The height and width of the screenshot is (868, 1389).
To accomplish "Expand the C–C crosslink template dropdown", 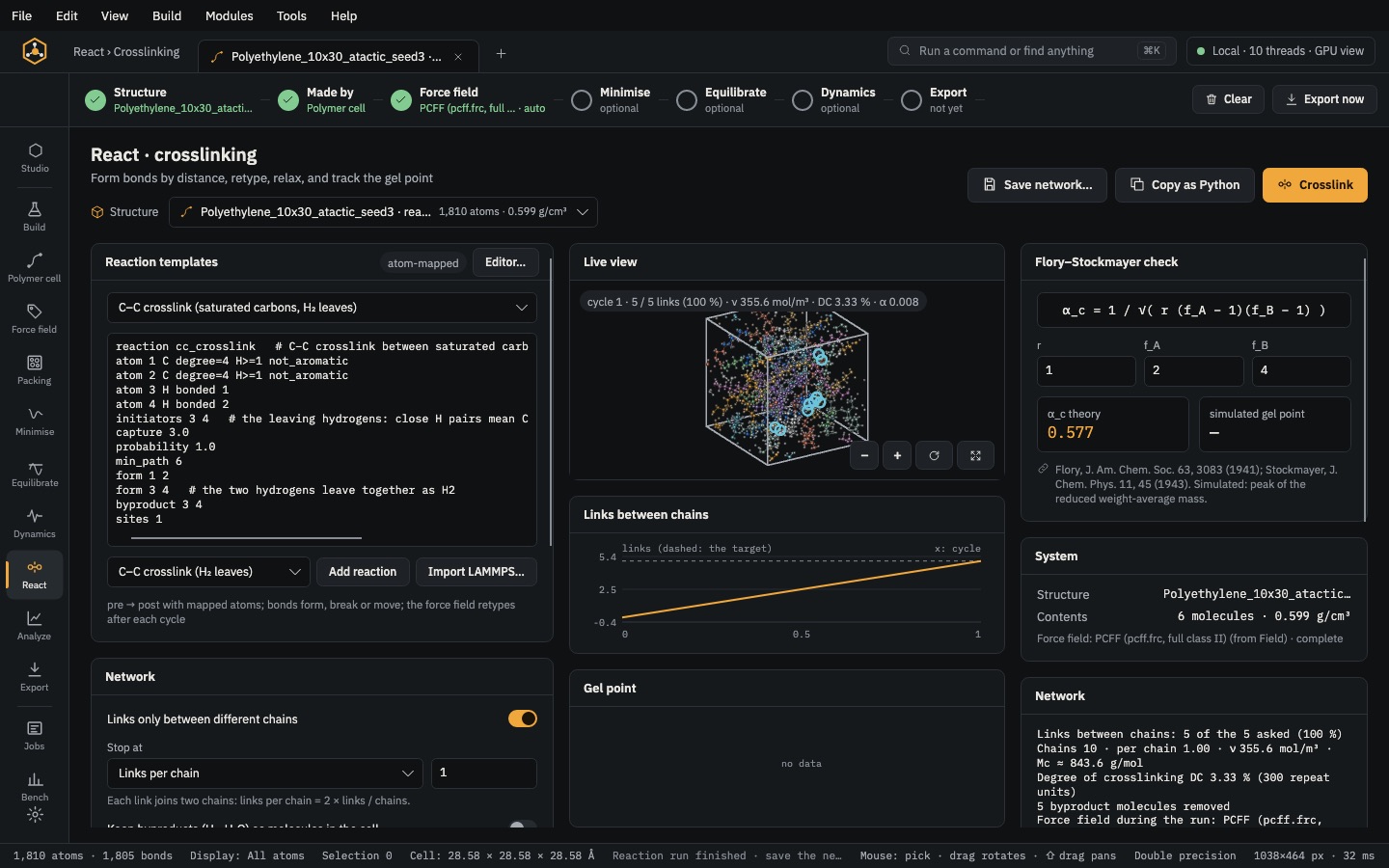I will pyautogui.click(x=321, y=308).
